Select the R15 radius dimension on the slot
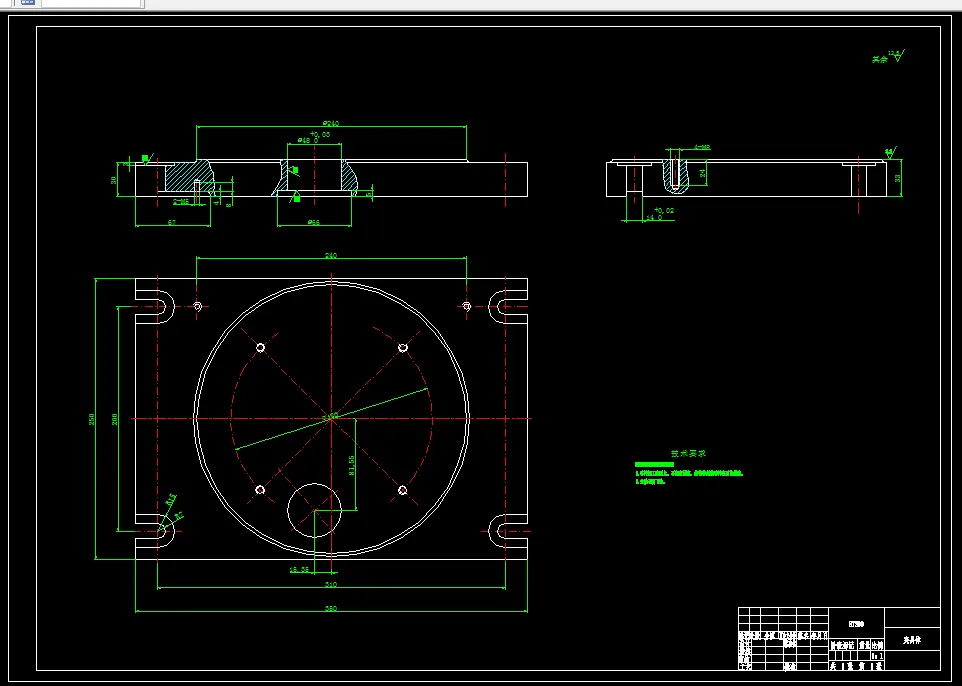The image size is (962, 686). (x=171, y=499)
